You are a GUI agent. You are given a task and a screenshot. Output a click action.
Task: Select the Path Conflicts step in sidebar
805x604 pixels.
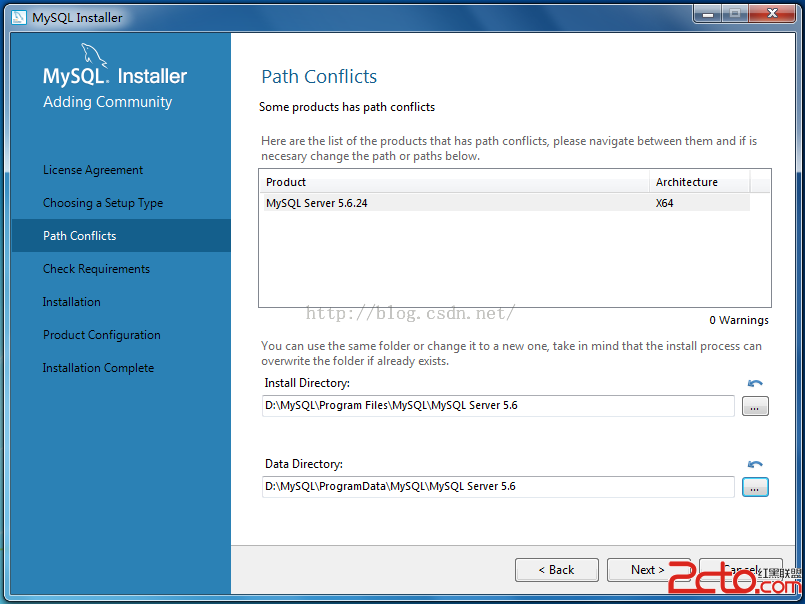(121, 236)
